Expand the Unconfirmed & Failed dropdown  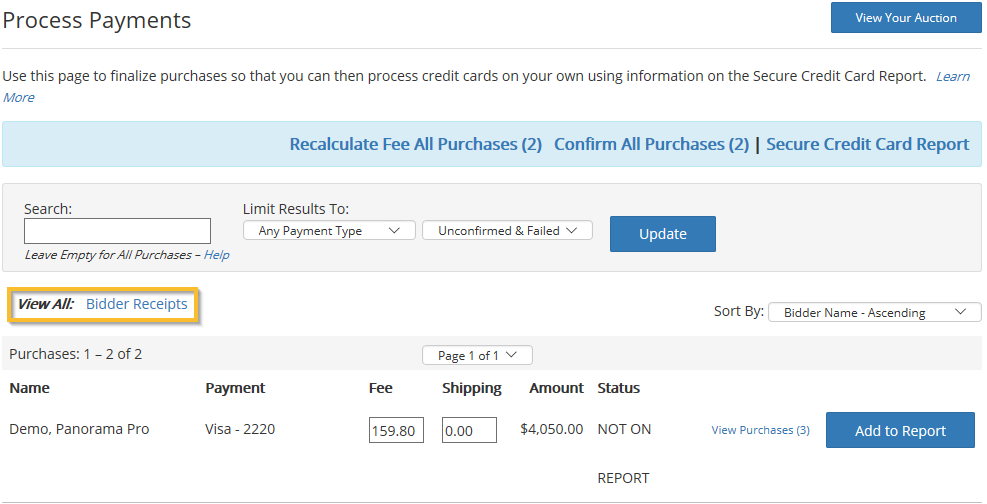coord(507,231)
